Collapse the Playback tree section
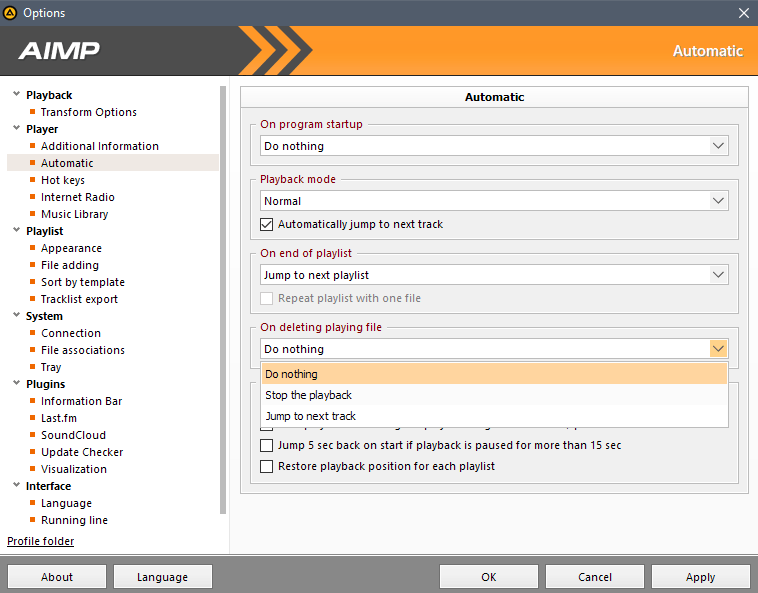This screenshot has height=593, width=758. point(16,94)
